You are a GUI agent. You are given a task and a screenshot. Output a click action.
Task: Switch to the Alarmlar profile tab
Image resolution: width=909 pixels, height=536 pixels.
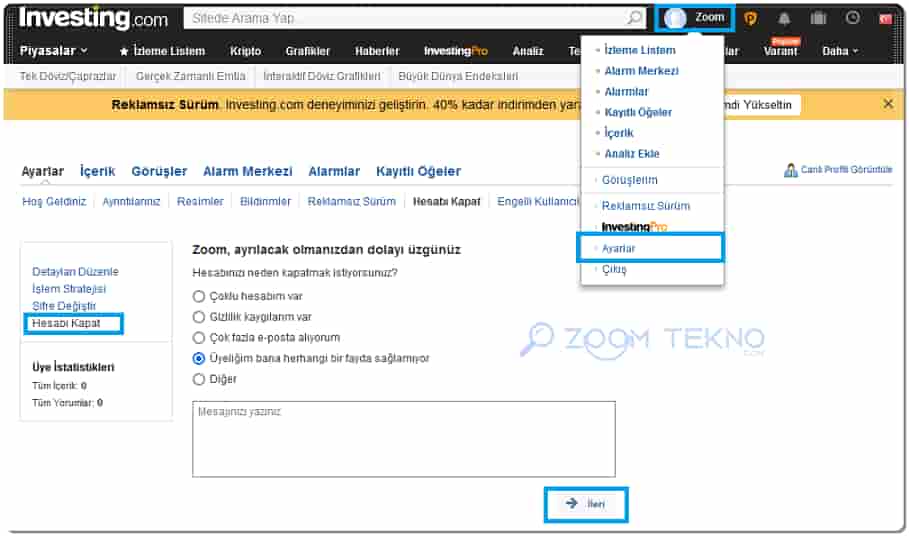coord(334,172)
